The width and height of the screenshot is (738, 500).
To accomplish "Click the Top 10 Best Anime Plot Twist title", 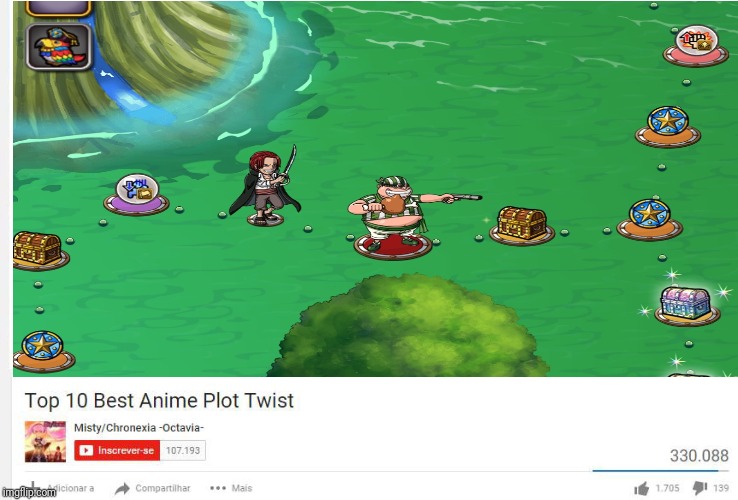I will coord(159,401).
